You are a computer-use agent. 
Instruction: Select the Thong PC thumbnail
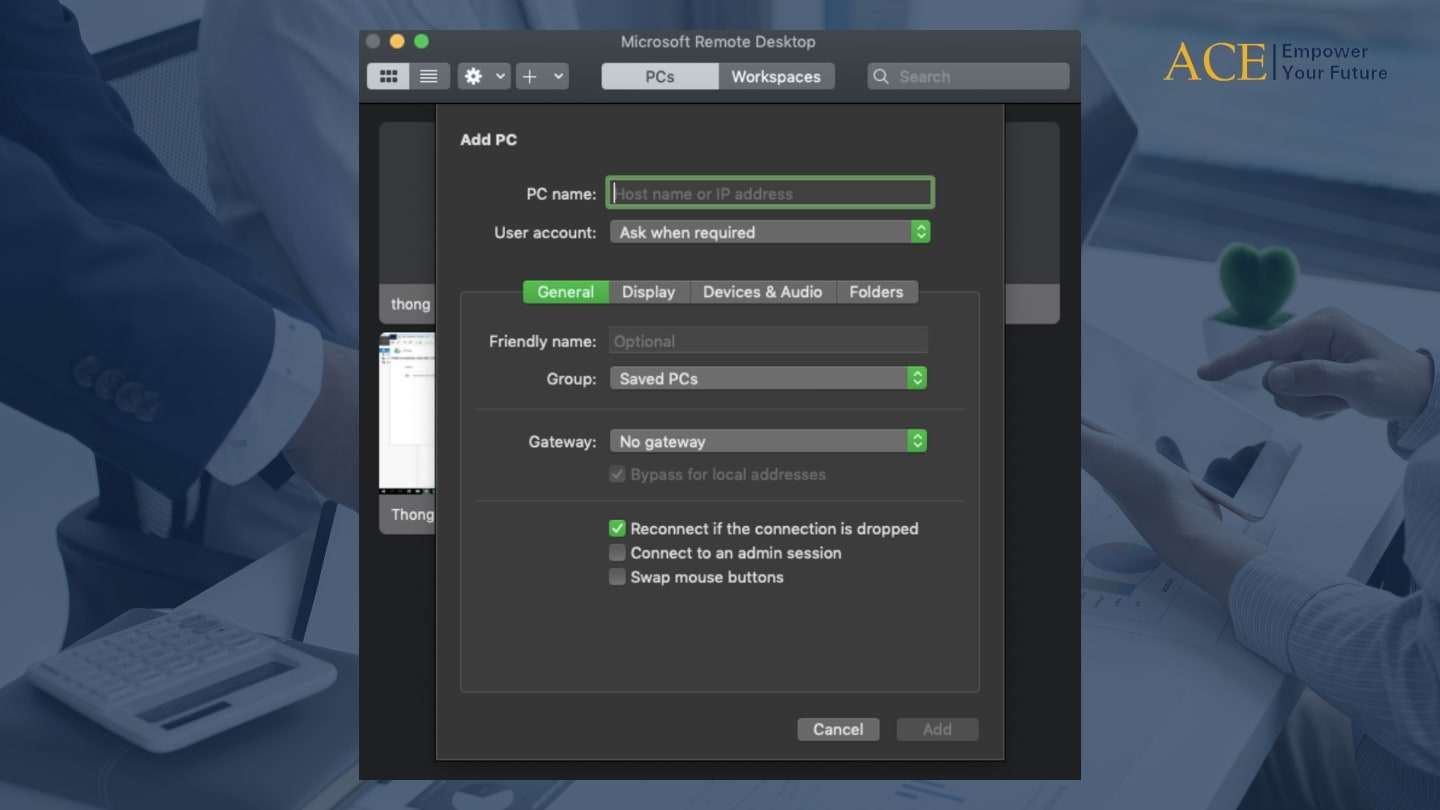tap(407, 432)
